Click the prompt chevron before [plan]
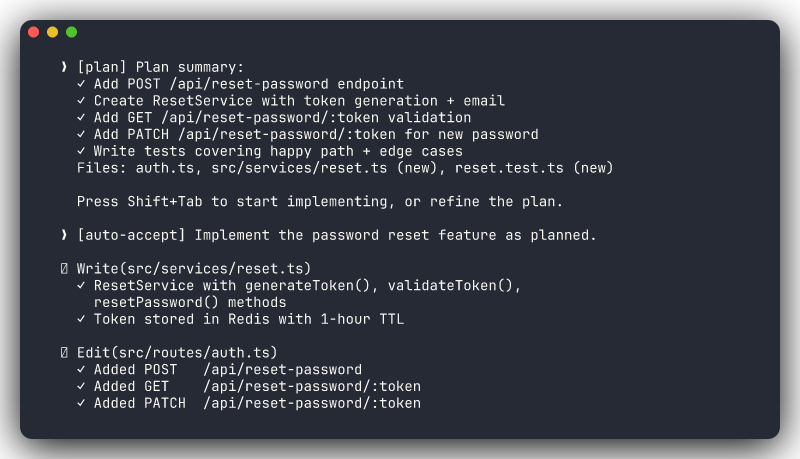800x459 pixels. [x=64, y=67]
